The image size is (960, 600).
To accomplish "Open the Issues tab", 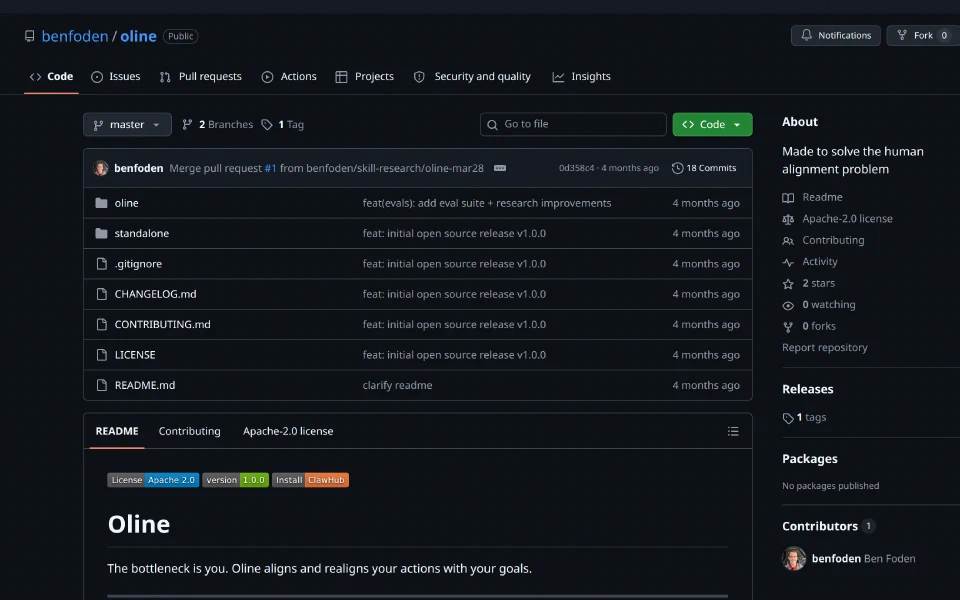I will click(116, 77).
